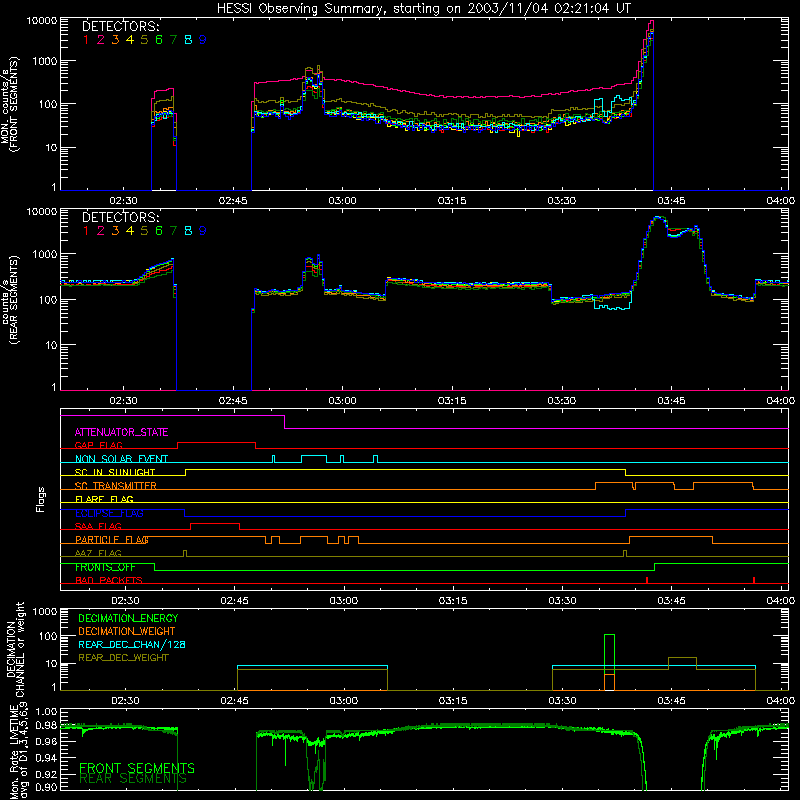This screenshot has height=800, width=800.
Task: Click the SAA_FLAG label
Action: coord(98,526)
